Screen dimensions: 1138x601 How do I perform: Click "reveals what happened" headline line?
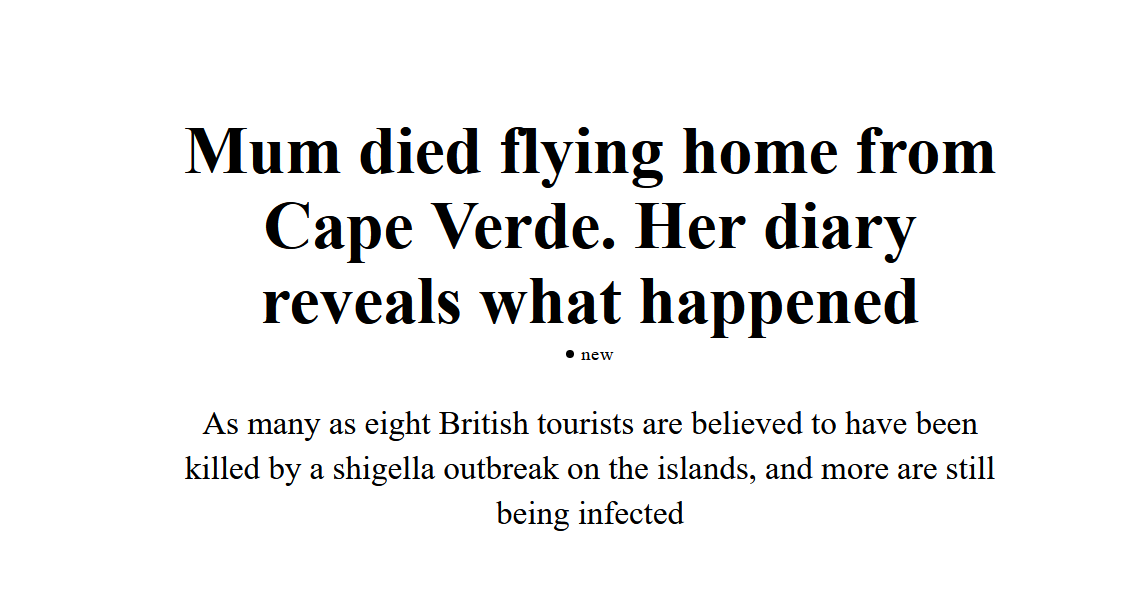pos(590,301)
